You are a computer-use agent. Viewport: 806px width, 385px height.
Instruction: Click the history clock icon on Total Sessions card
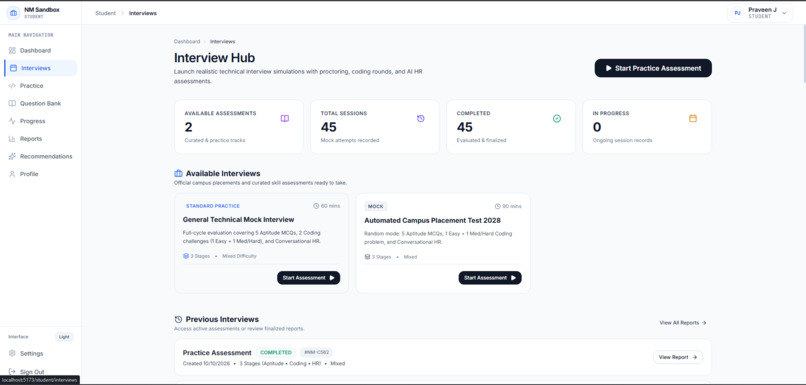(x=420, y=118)
